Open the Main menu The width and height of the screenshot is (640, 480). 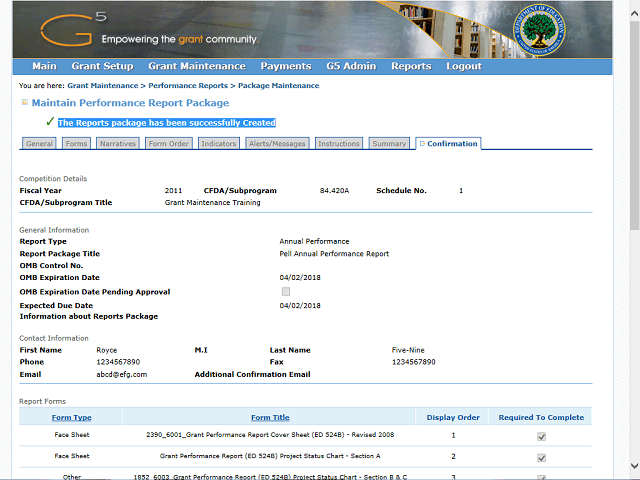(44, 66)
